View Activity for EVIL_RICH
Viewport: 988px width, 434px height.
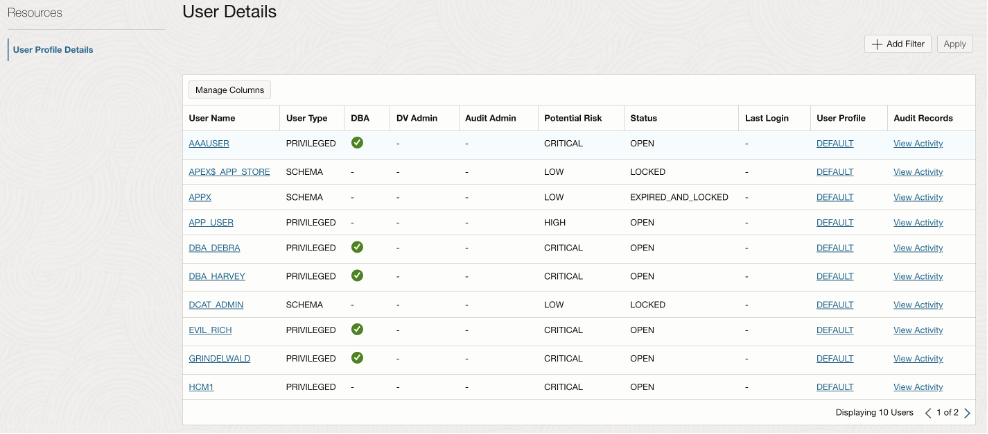pyautogui.click(x=918, y=330)
